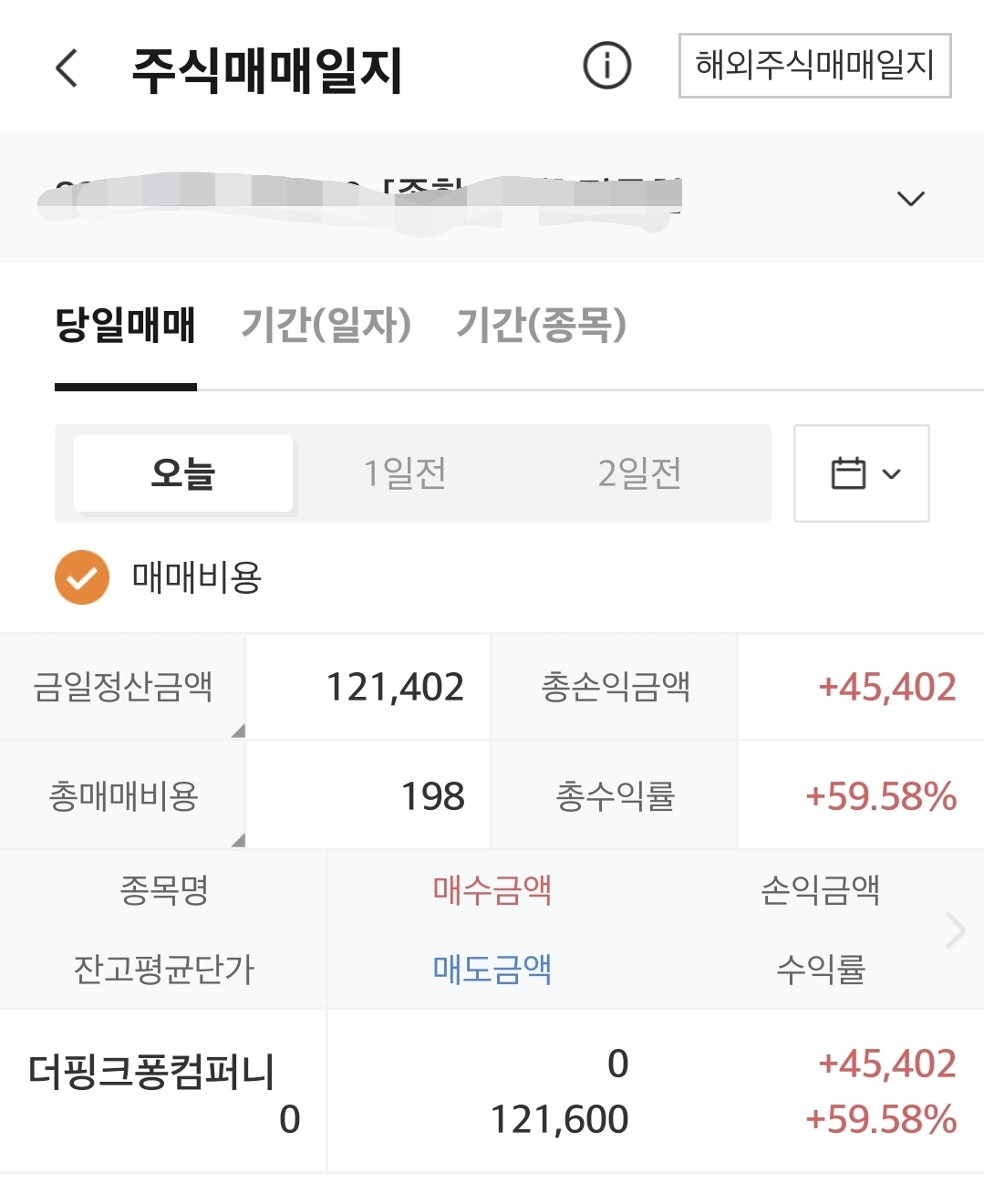Tap the 매도금액 column header
Image resolution: width=984 pixels, height=1204 pixels.
[492, 969]
